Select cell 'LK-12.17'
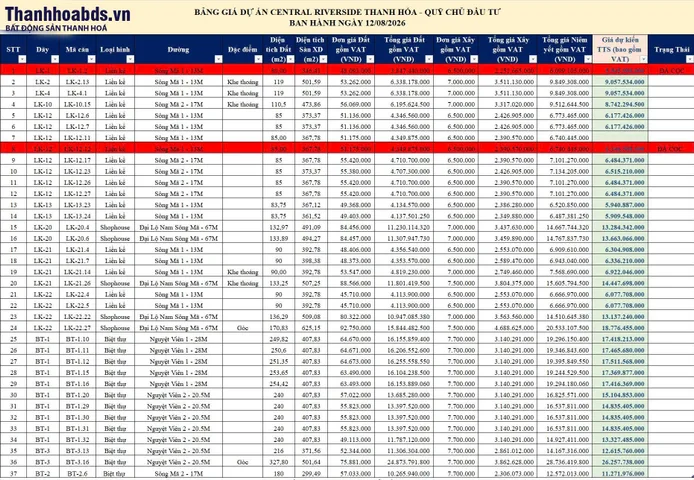Screen dimensions: 694x480 tap(77, 160)
